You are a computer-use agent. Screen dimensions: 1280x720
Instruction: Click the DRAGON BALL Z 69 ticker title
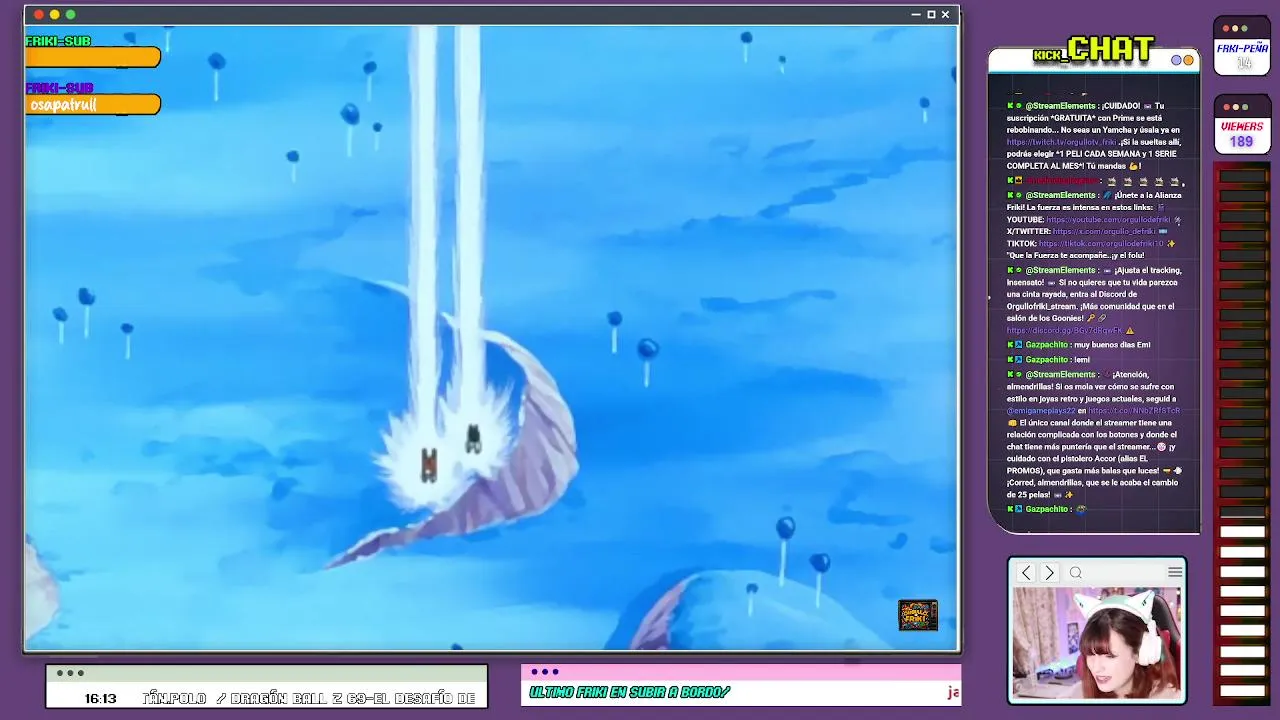(x=353, y=698)
